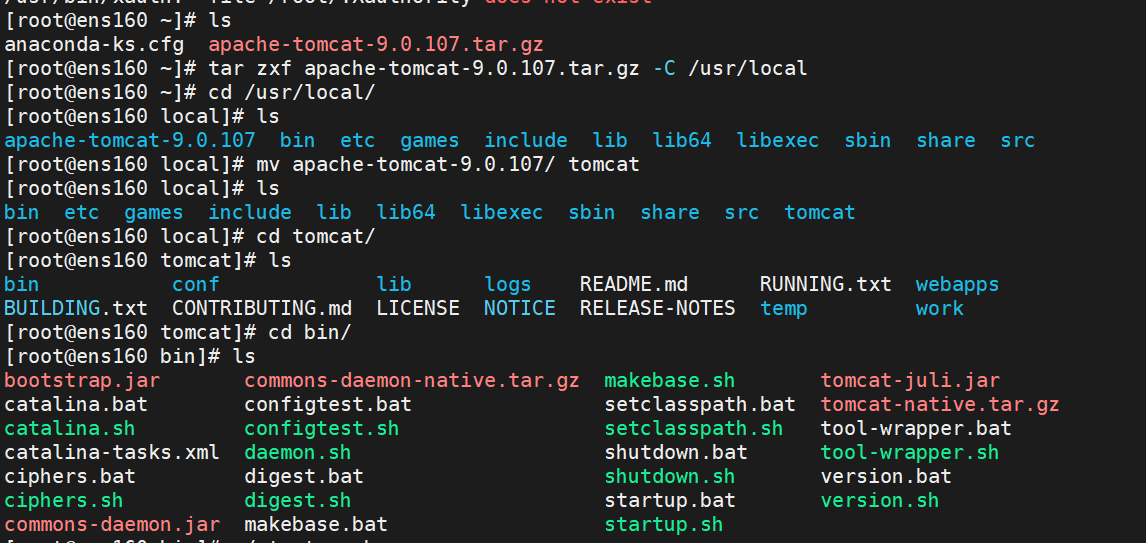Click the blue -C option in tar command
The width and height of the screenshot is (1146, 543).
tap(664, 69)
